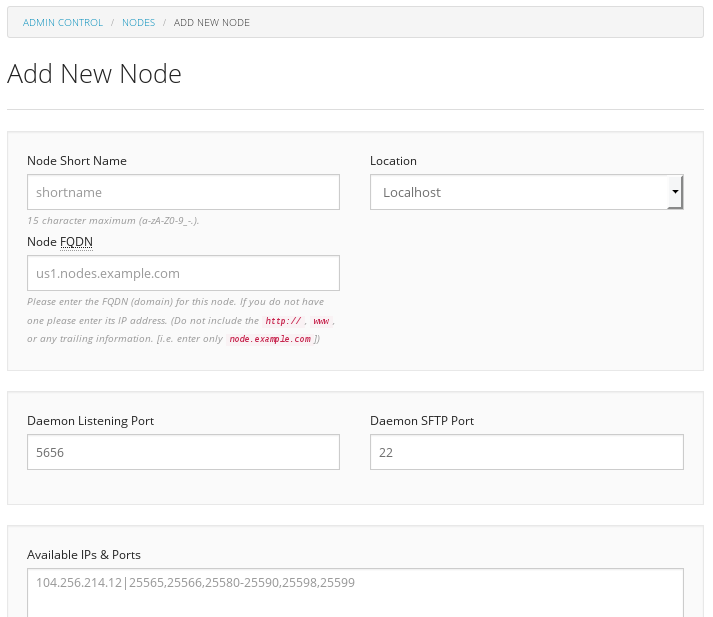Click the 15 character maximum hint text

(x=113, y=220)
